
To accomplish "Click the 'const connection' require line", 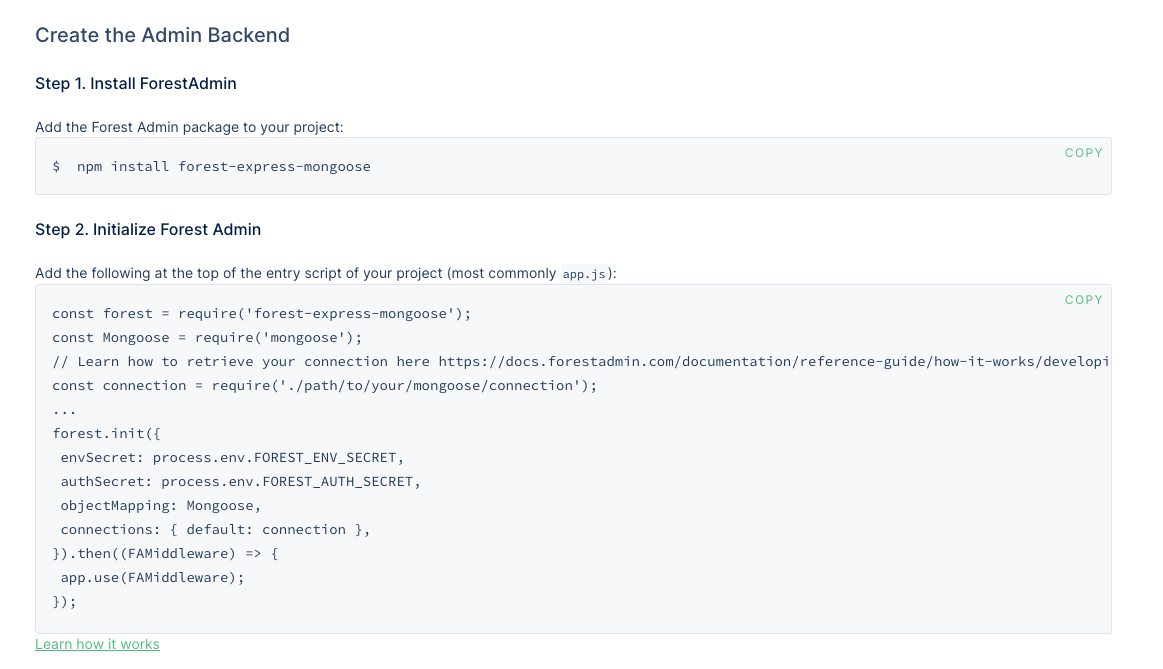I will click(324, 385).
